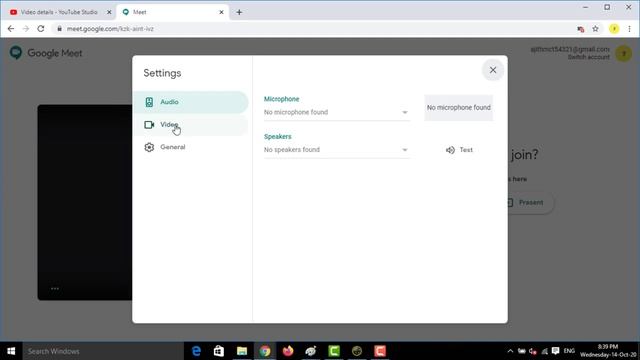Expand the Microphone dropdown
640x360 pixels.
336,112
